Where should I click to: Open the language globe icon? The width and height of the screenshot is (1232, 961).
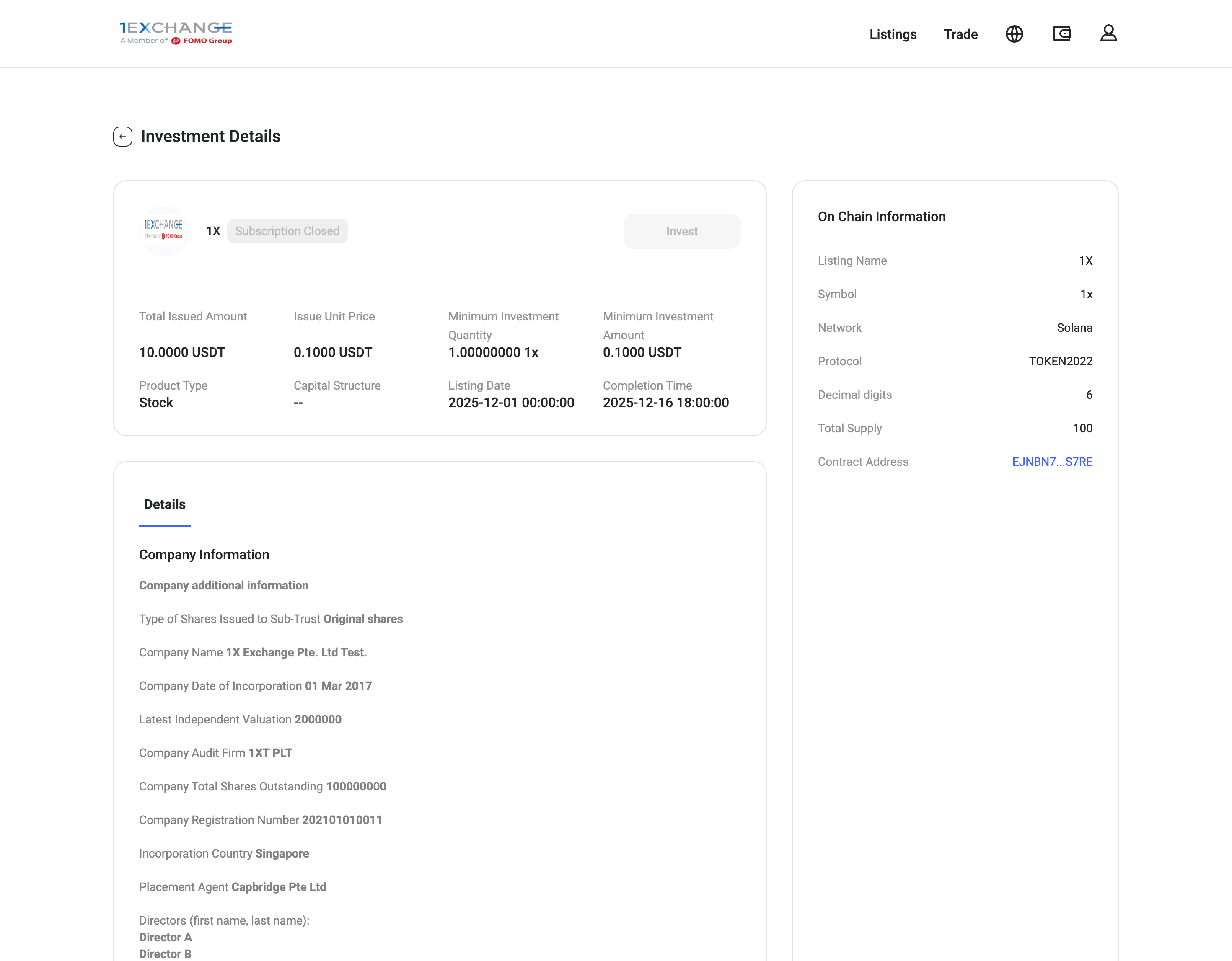click(x=1014, y=34)
